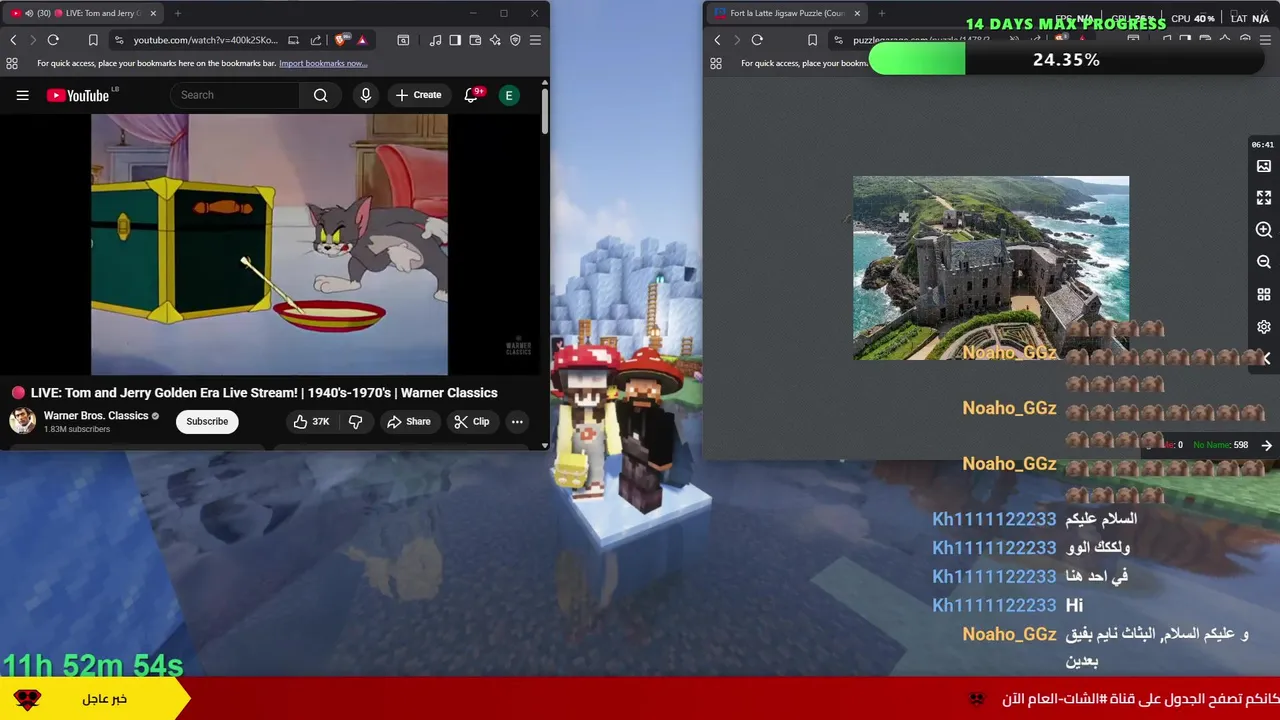Viewport: 1280px width, 720px height.
Task: Collapse the puzzle side toolbar chevron
Action: pyautogui.click(x=1266, y=358)
